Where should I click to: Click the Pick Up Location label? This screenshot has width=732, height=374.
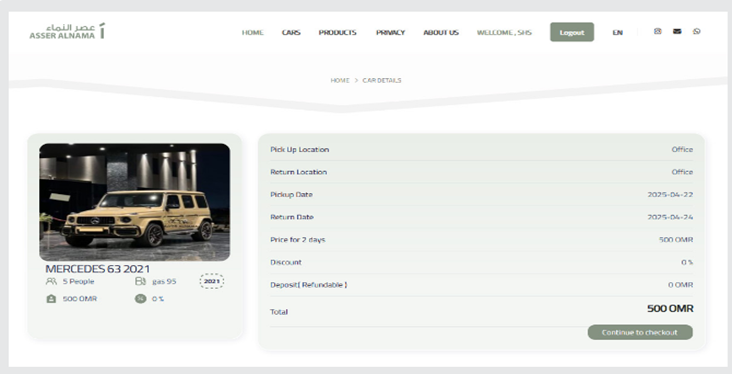click(299, 149)
